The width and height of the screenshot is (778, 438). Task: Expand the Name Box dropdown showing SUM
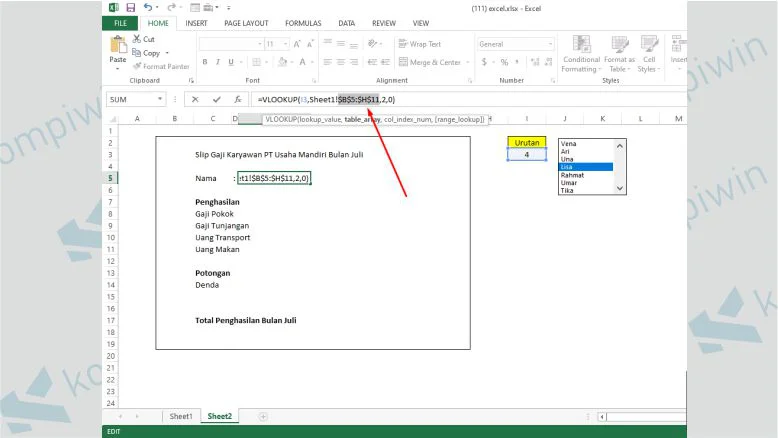pos(160,100)
